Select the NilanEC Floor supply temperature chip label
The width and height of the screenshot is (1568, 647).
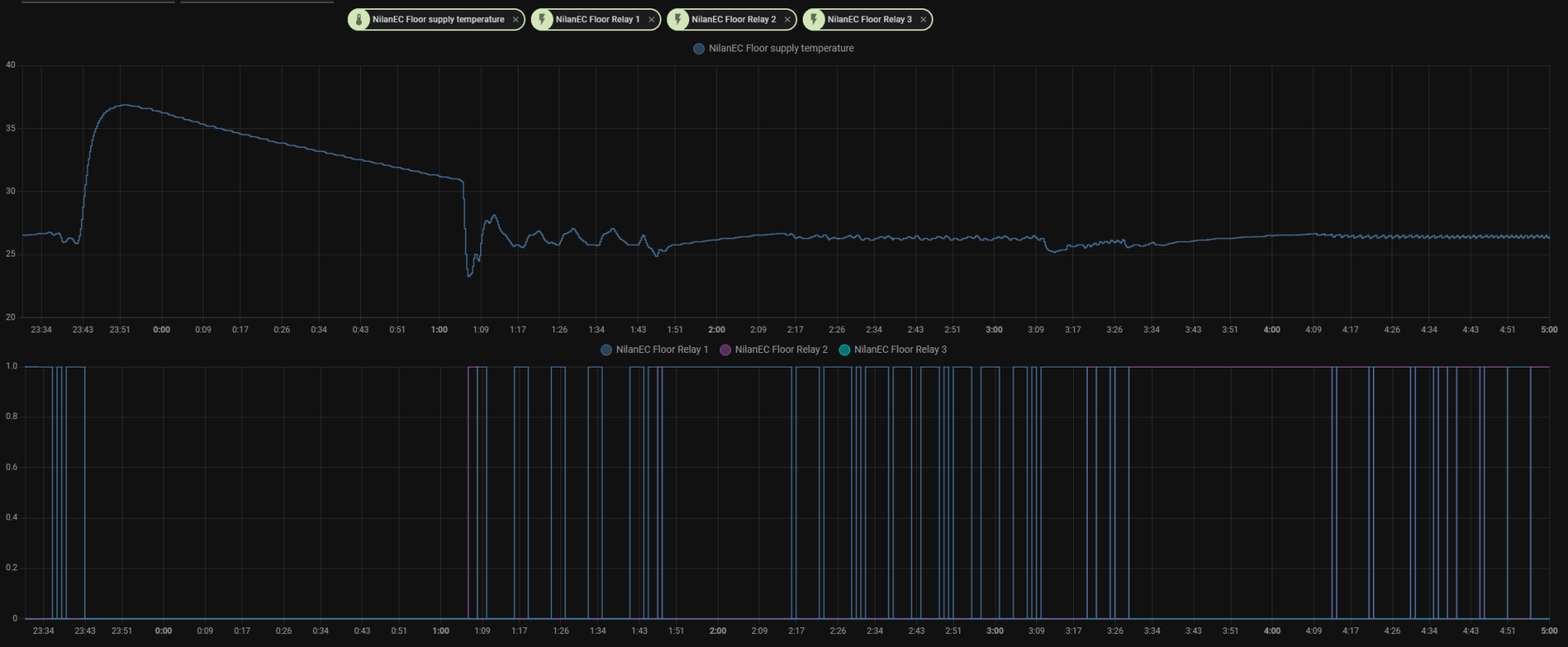(438, 20)
